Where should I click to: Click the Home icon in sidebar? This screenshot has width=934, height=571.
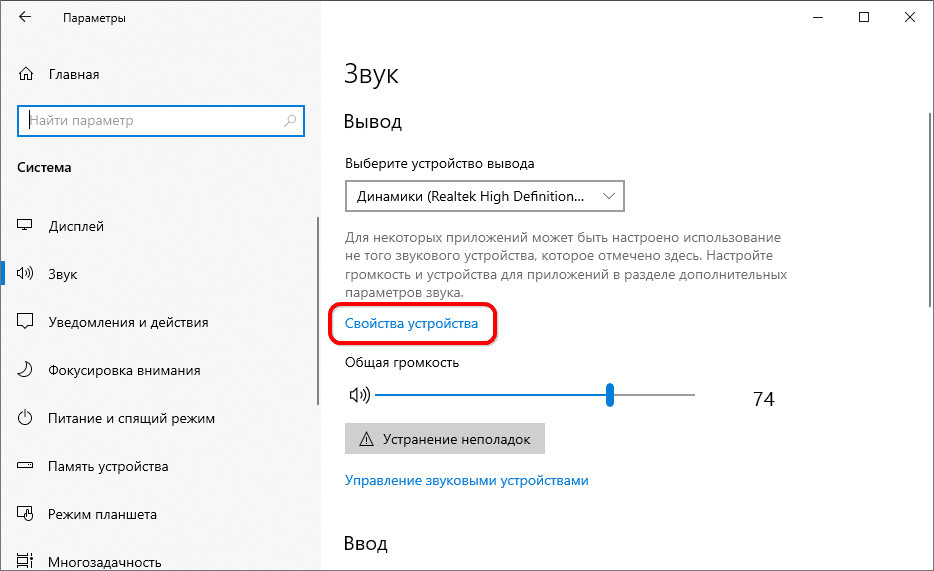(x=26, y=75)
